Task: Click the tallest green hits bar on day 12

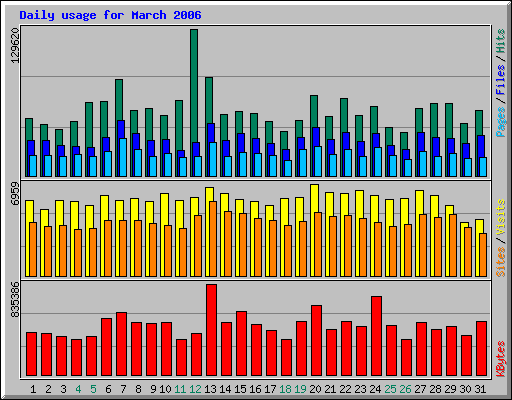Action: (x=194, y=86)
